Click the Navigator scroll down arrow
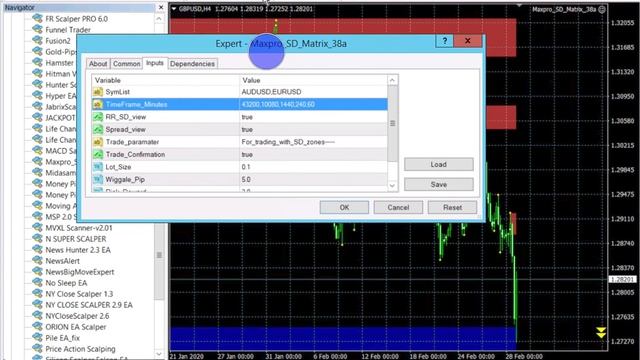The image size is (640, 360). (159, 354)
